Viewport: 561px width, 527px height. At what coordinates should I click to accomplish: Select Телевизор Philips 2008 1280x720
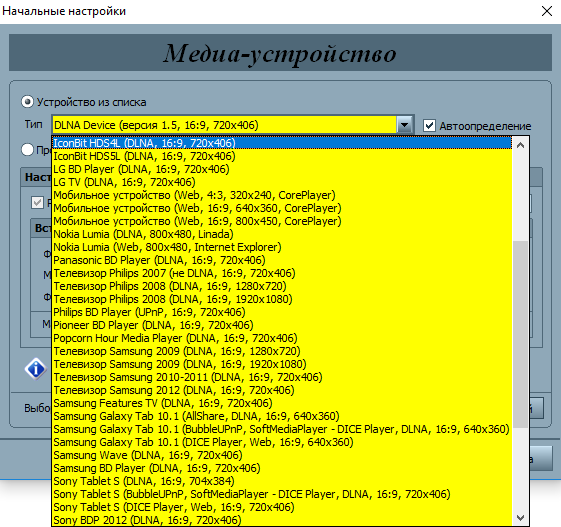(x=282, y=286)
